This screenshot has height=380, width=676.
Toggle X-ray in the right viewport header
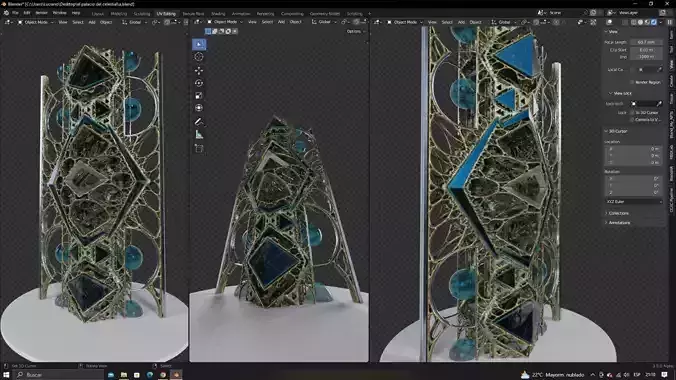coord(625,22)
